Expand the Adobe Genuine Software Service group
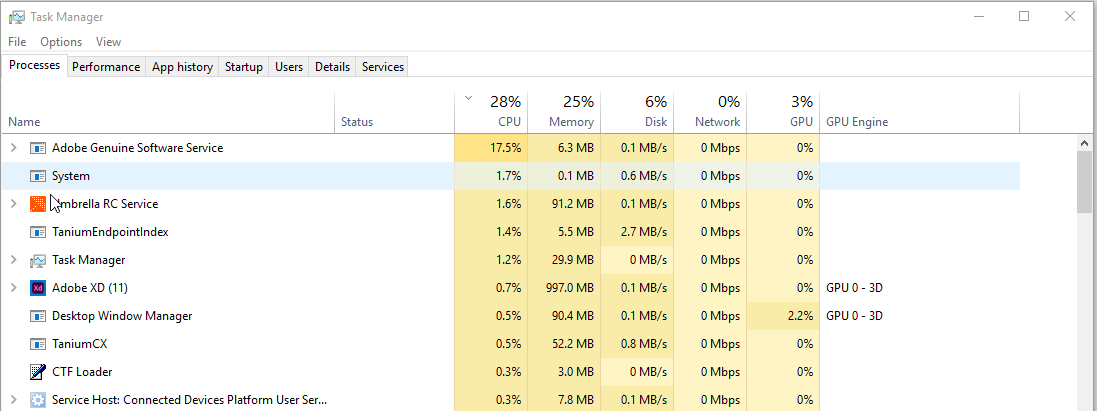The image size is (1097, 411). [13, 148]
